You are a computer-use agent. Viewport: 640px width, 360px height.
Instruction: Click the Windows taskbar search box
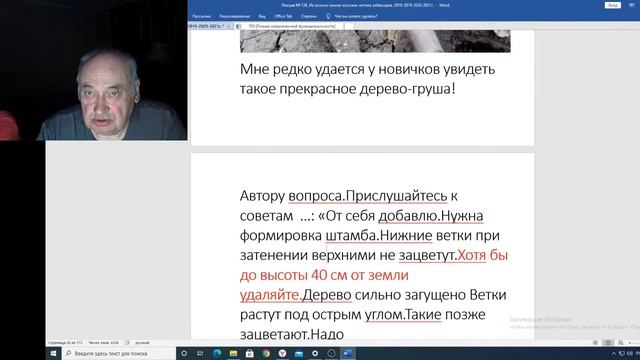click(x=119, y=353)
